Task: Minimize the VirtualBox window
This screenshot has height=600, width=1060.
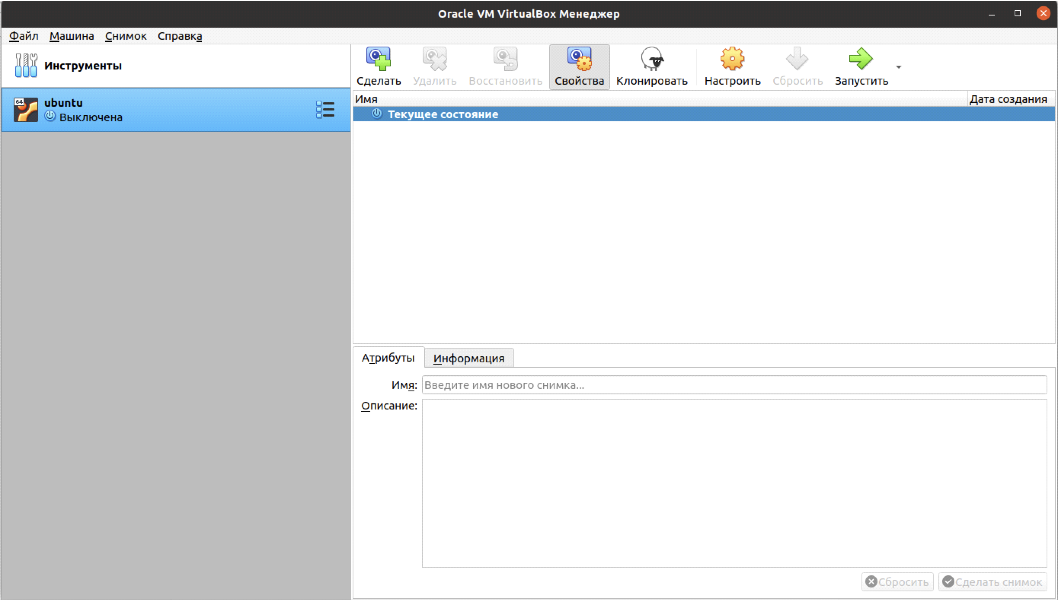Action: (x=992, y=14)
